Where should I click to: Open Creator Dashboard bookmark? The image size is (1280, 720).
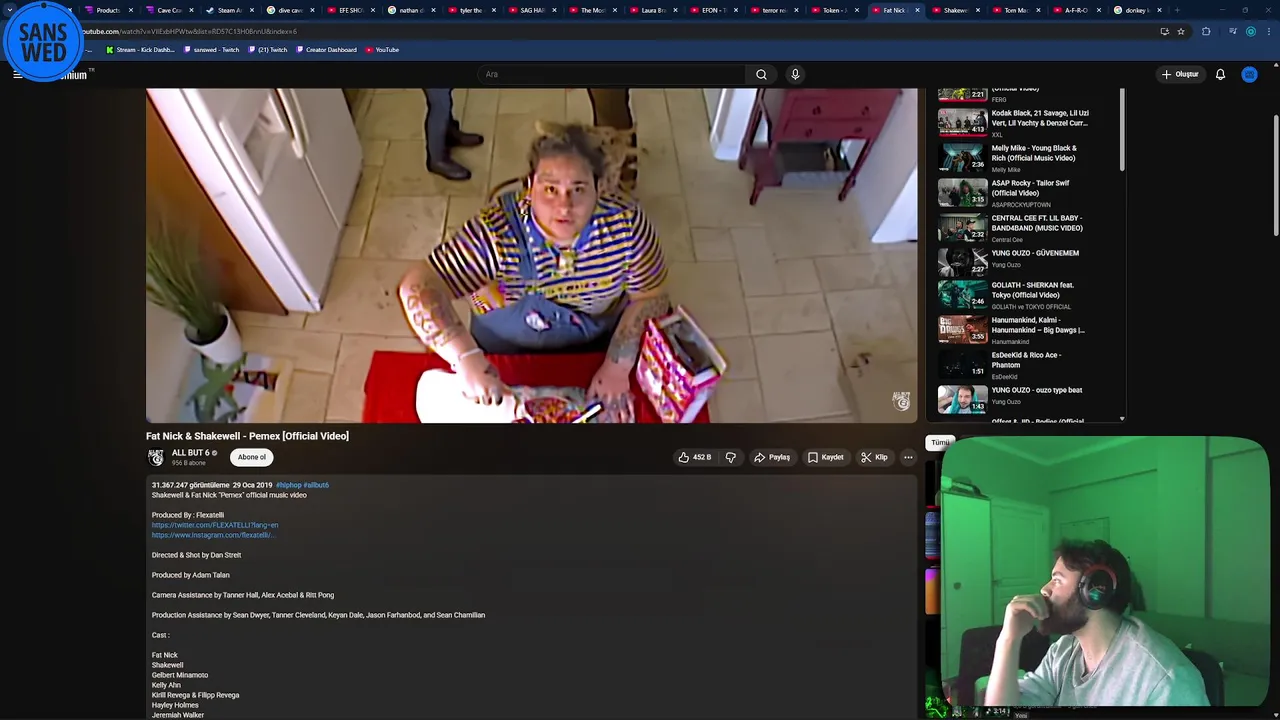[x=327, y=50]
